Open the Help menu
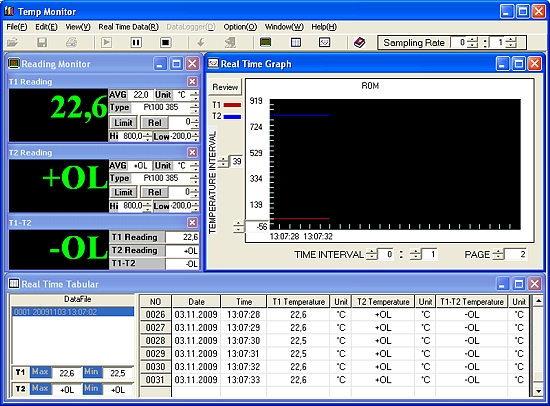The image size is (550, 406). (x=324, y=27)
